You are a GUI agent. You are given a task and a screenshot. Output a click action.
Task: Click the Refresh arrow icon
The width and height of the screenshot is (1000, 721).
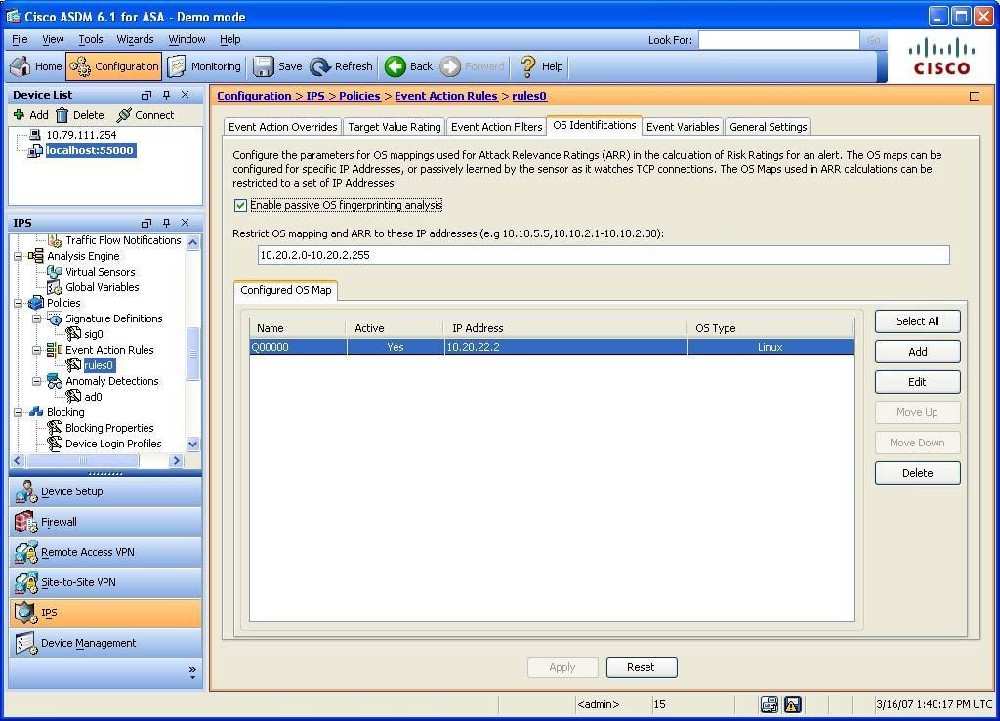320,66
